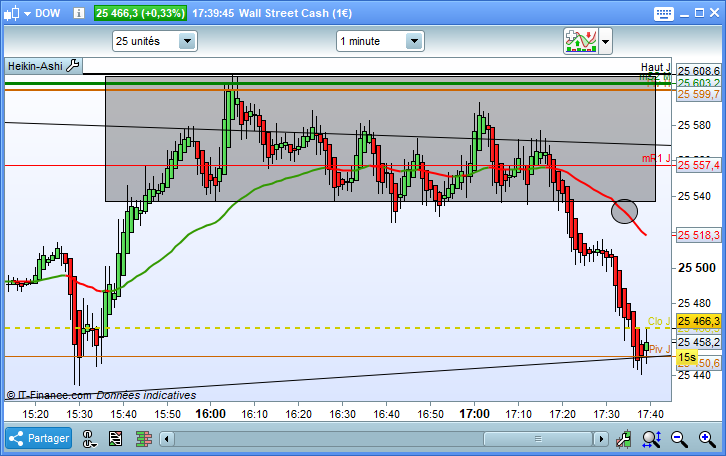
Task: Click the 15s countdown label
Action: 687,357
